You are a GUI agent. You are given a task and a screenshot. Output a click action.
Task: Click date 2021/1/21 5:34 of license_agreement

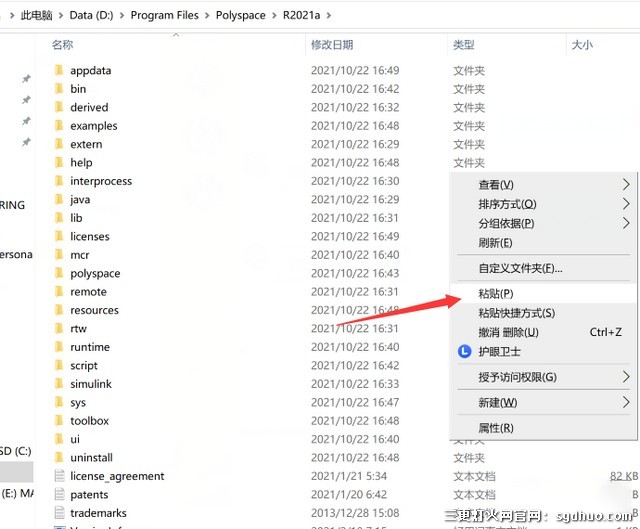coord(349,476)
